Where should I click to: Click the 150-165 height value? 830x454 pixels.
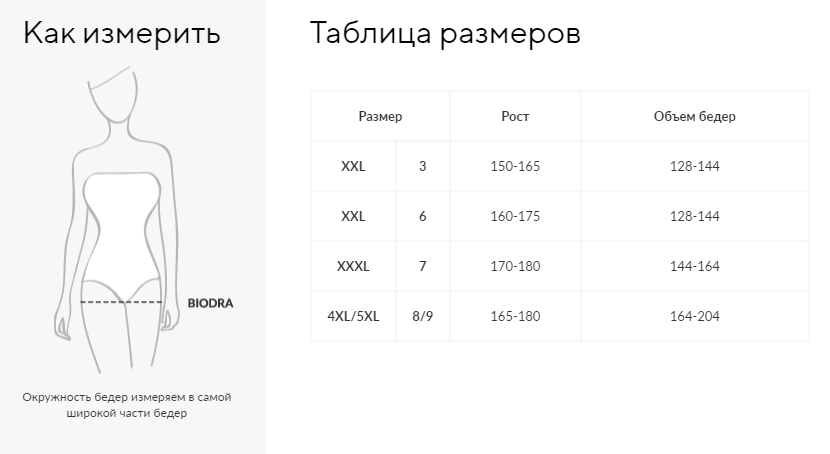(515, 166)
